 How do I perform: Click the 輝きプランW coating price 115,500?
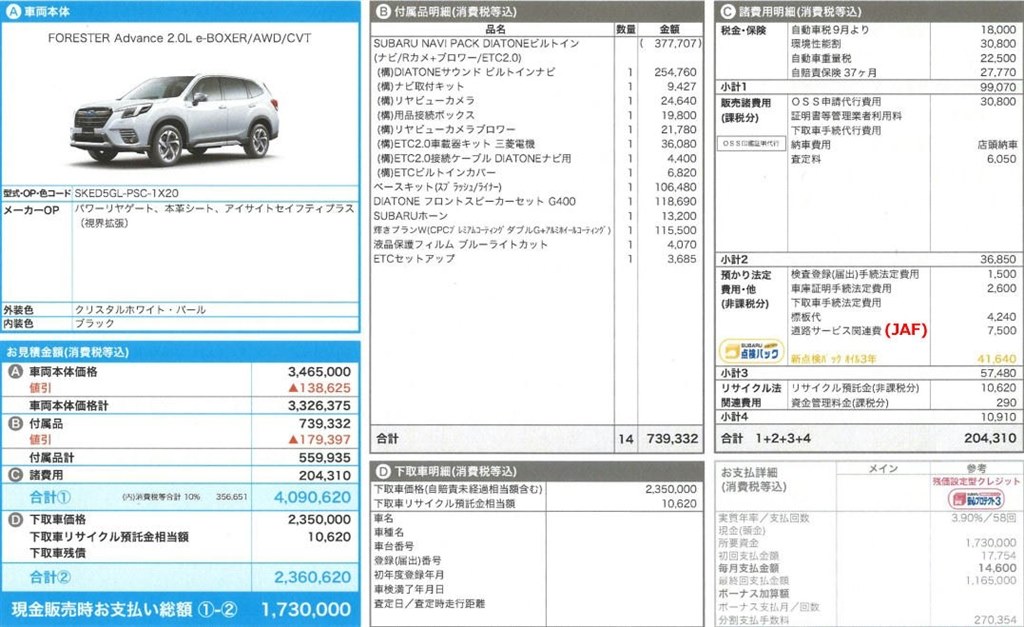(x=675, y=230)
